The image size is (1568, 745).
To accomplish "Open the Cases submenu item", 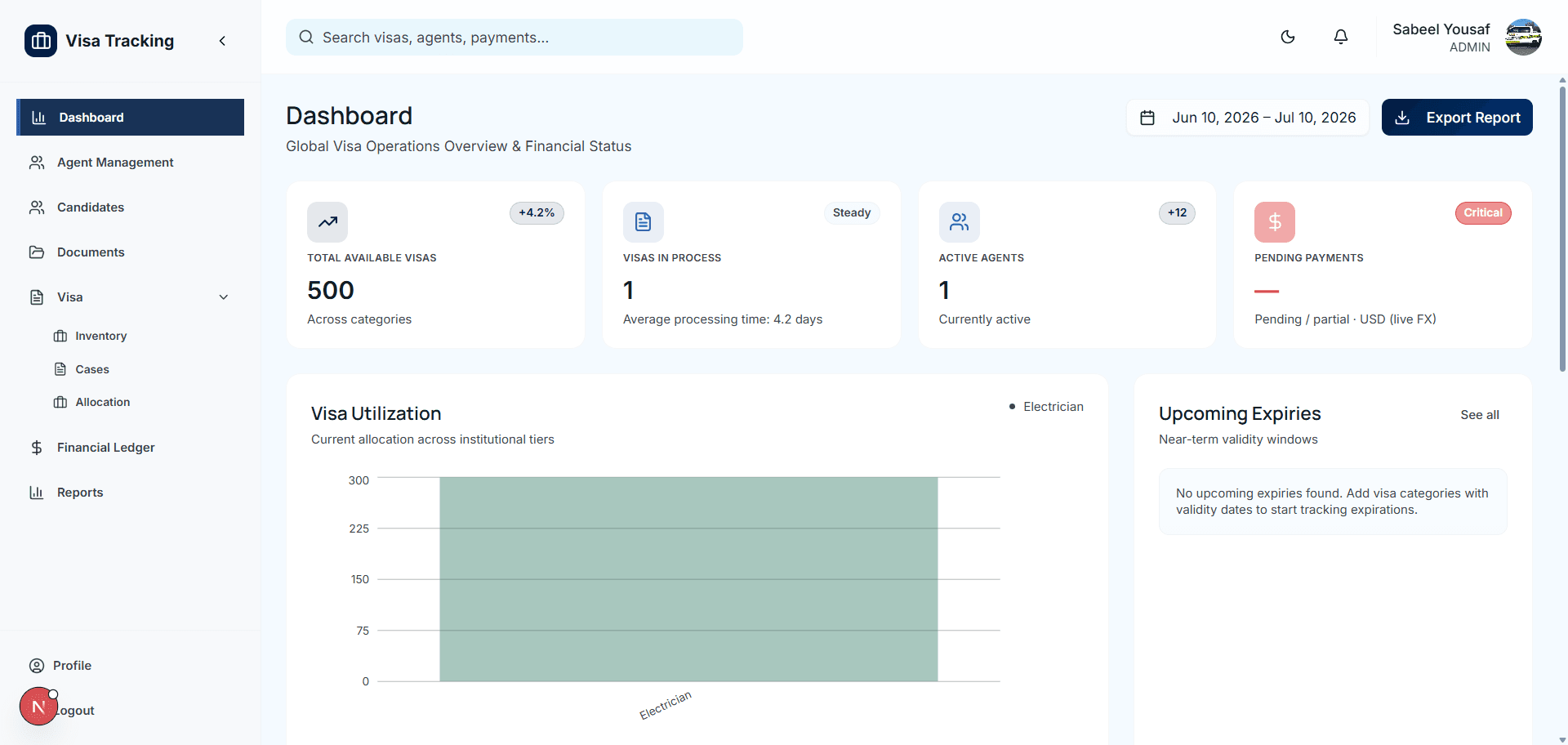I will (x=91, y=369).
